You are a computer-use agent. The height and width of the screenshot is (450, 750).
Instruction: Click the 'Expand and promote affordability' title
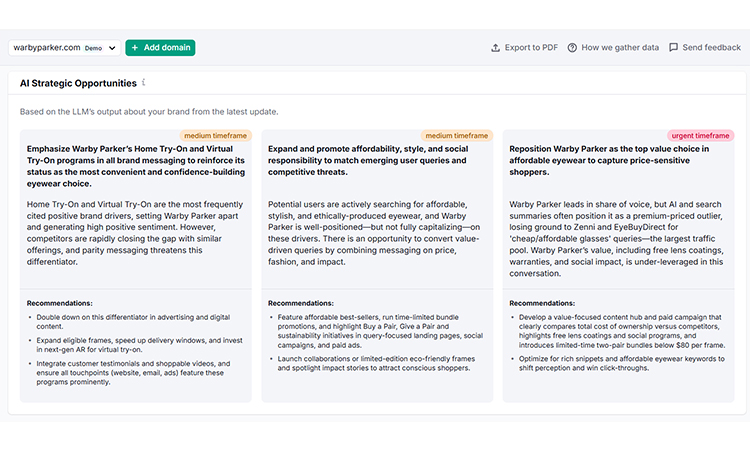pyautogui.click(x=368, y=161)
